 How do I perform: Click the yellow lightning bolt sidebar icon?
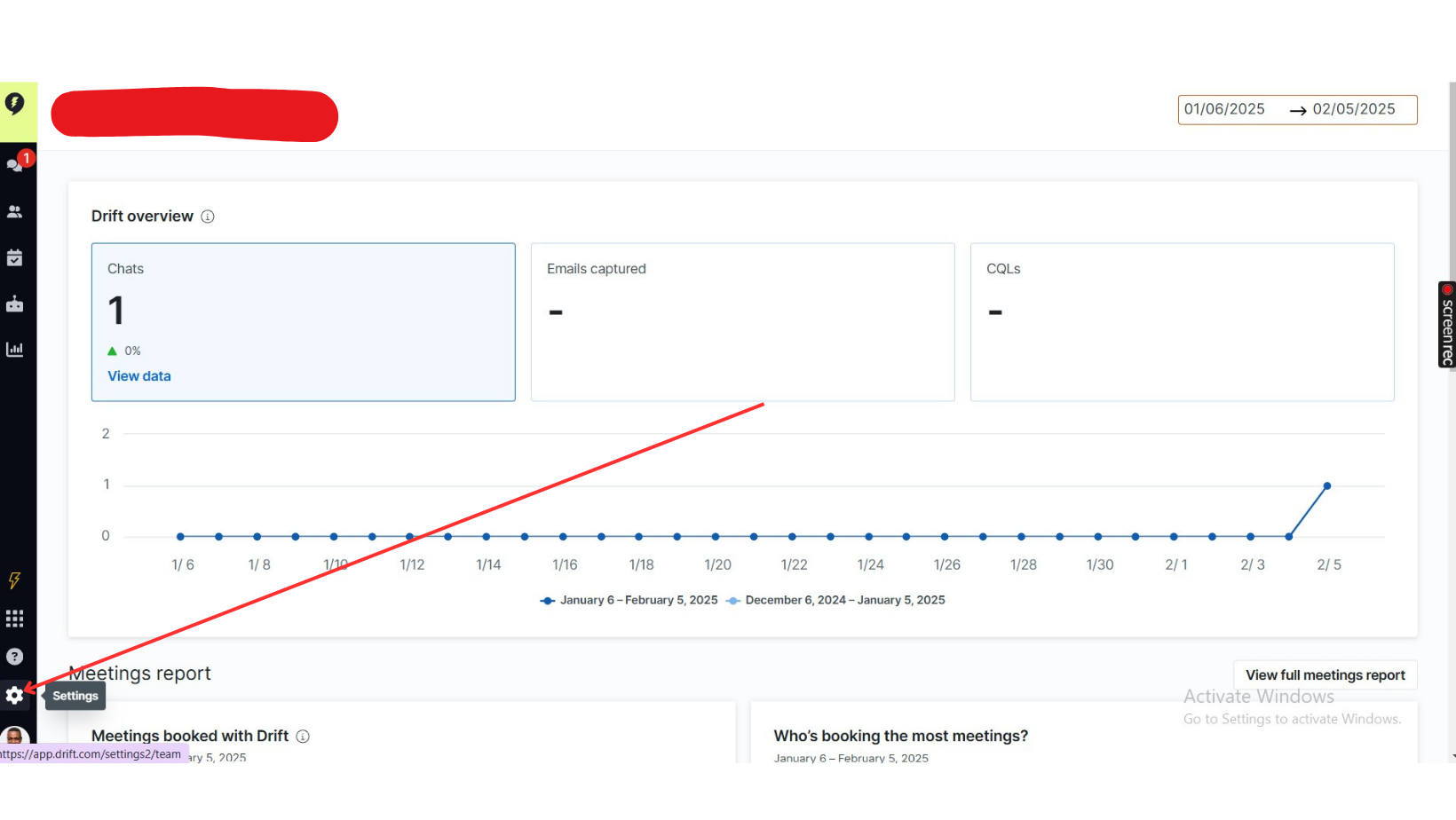(x=15, y=580)
